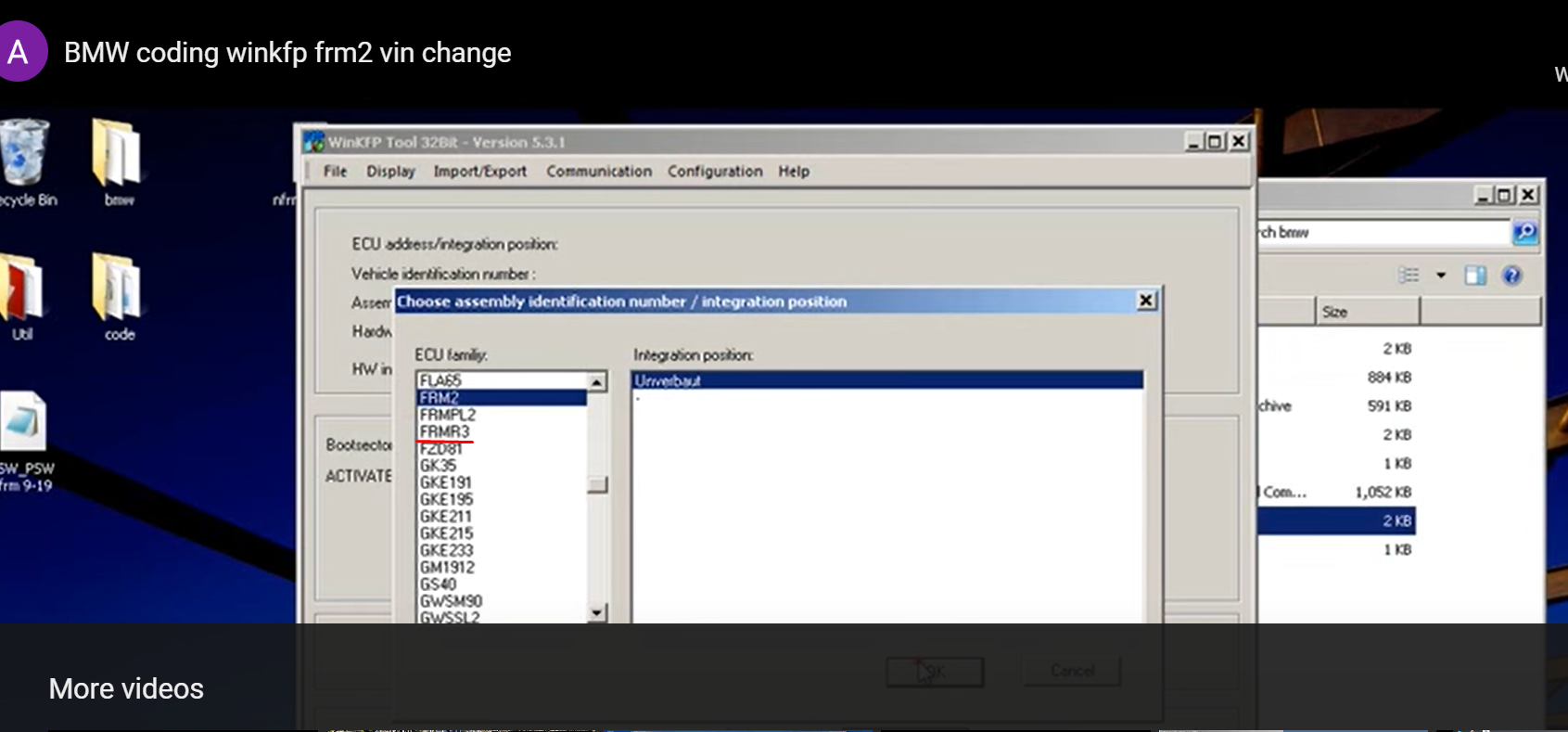
Task: Click the search magnifier in explorer window
Action: (x=1524, y=232)
